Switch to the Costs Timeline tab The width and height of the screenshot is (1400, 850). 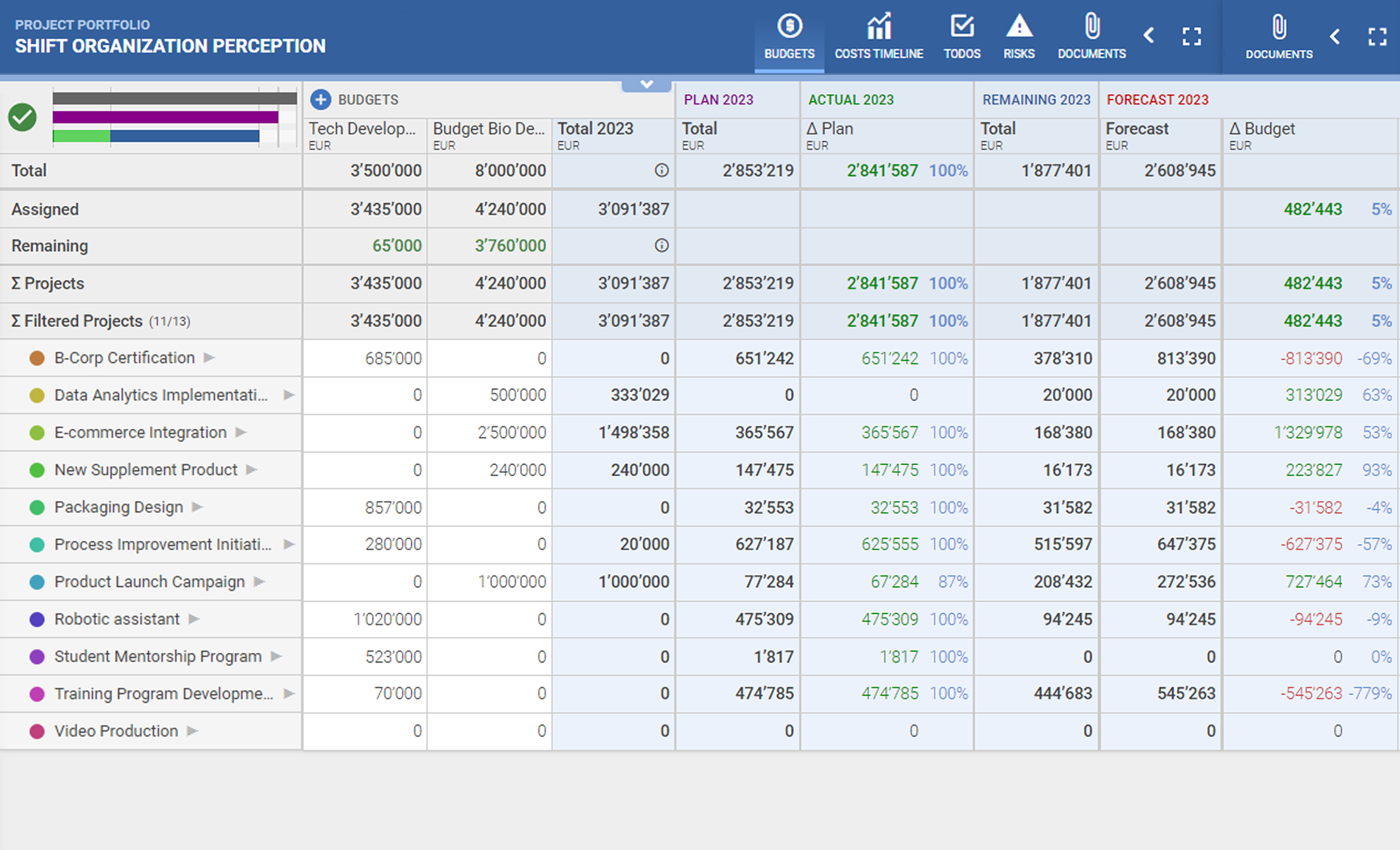[x=879, y=38]
